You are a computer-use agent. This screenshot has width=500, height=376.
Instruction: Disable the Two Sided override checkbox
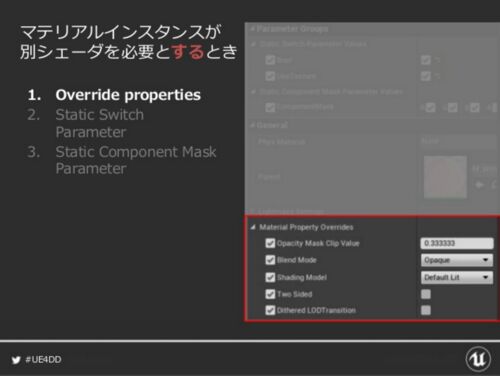270,294
